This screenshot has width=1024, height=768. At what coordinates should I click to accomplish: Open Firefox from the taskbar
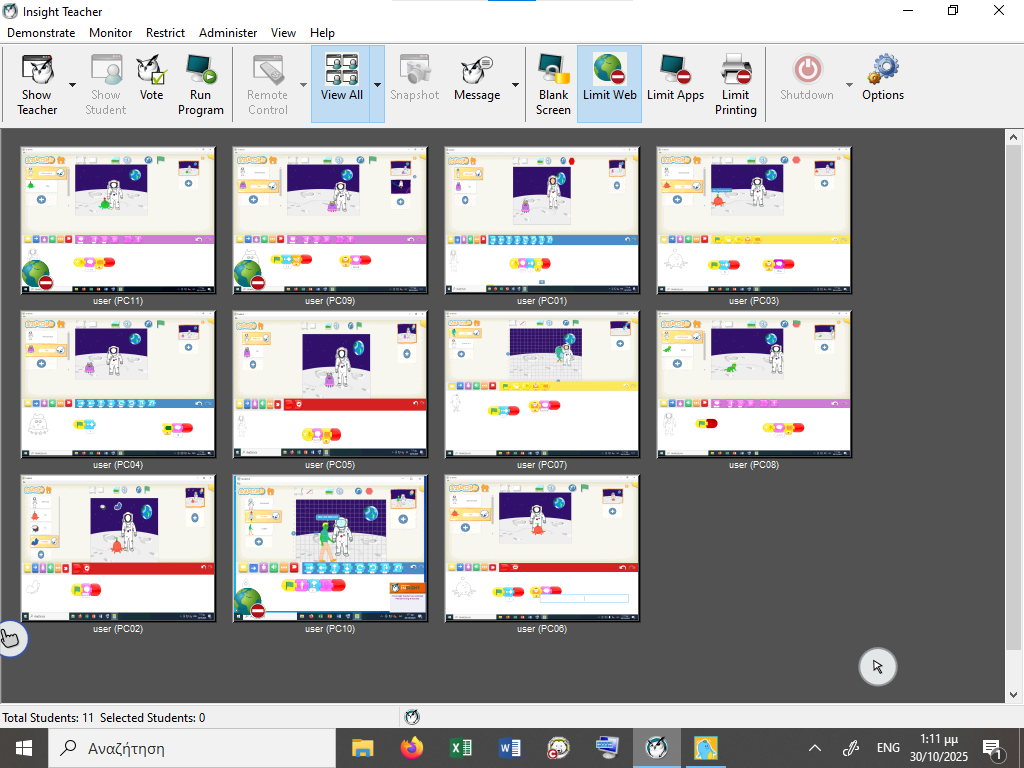[x=411, y=748]
